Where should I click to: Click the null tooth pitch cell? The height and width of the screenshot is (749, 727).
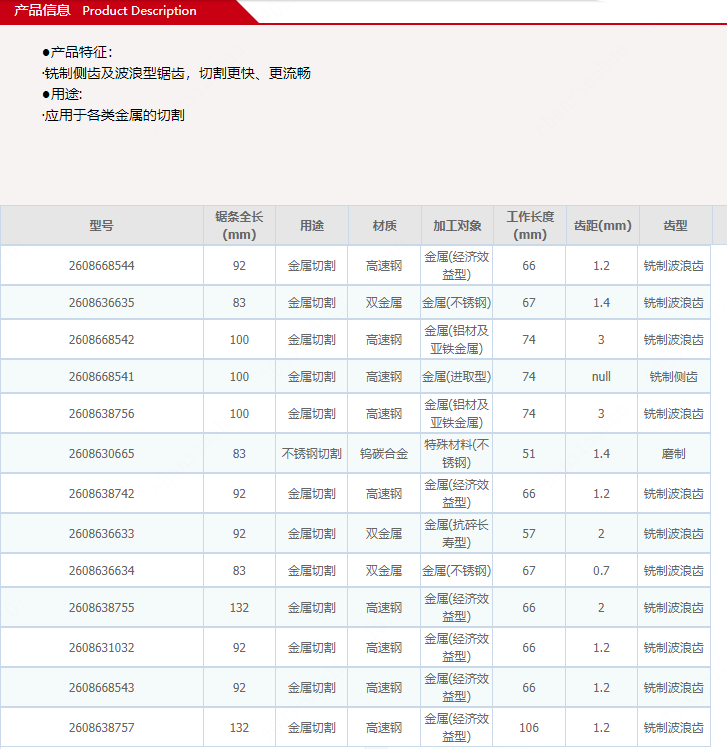coord(601,377)
